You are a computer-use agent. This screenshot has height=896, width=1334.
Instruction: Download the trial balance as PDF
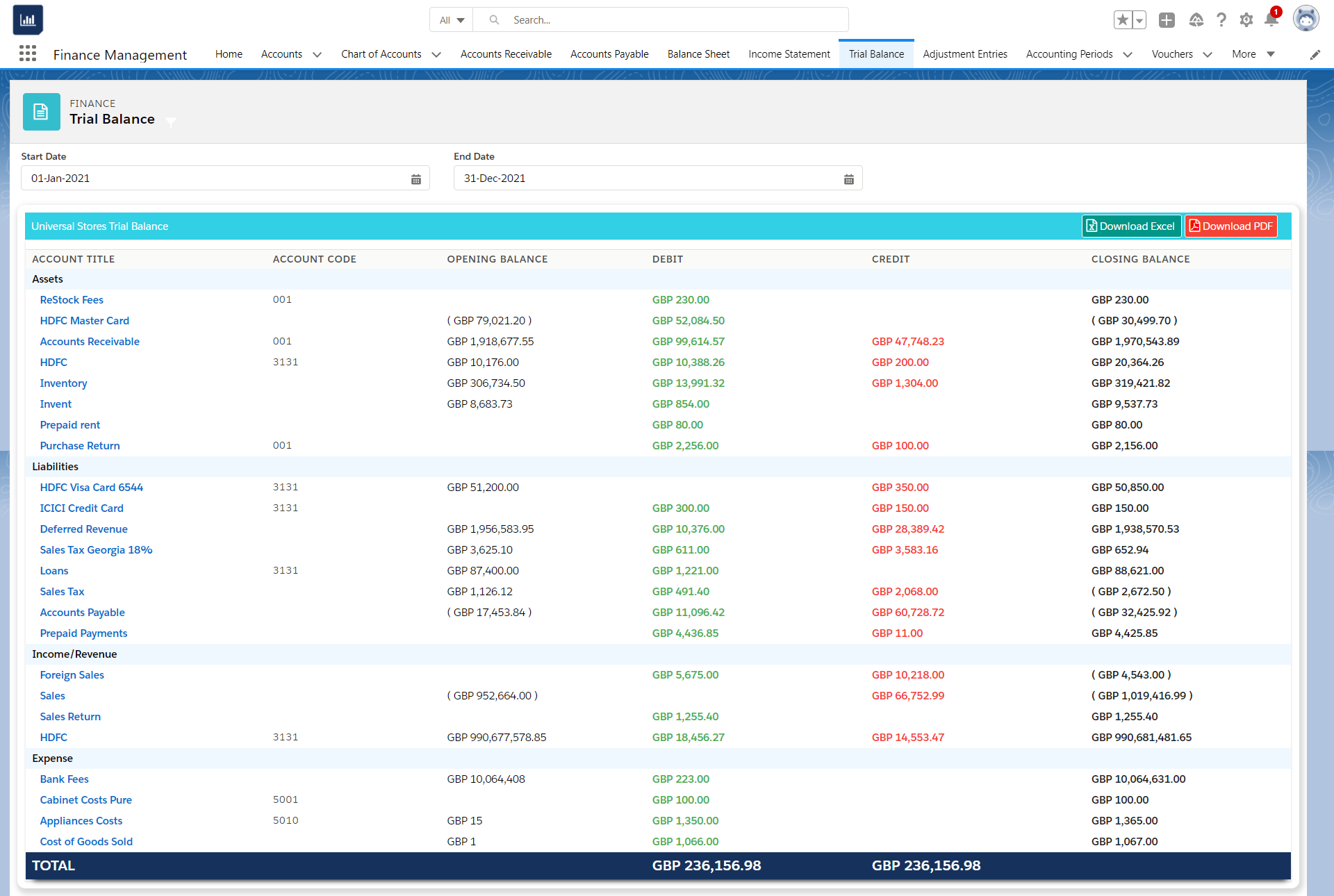(1231, 226)
